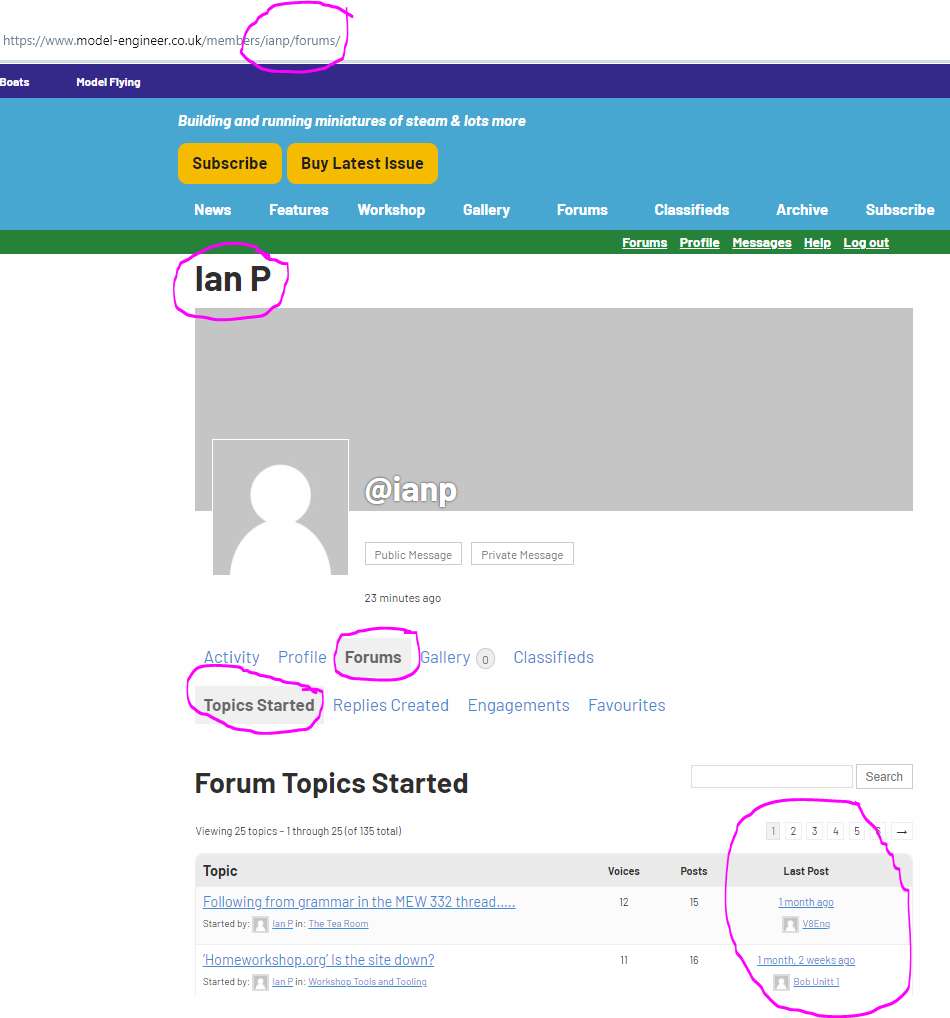The image size is (950, 1018).
Task: Go to page 4 in pagination
Action: (836, 831)
